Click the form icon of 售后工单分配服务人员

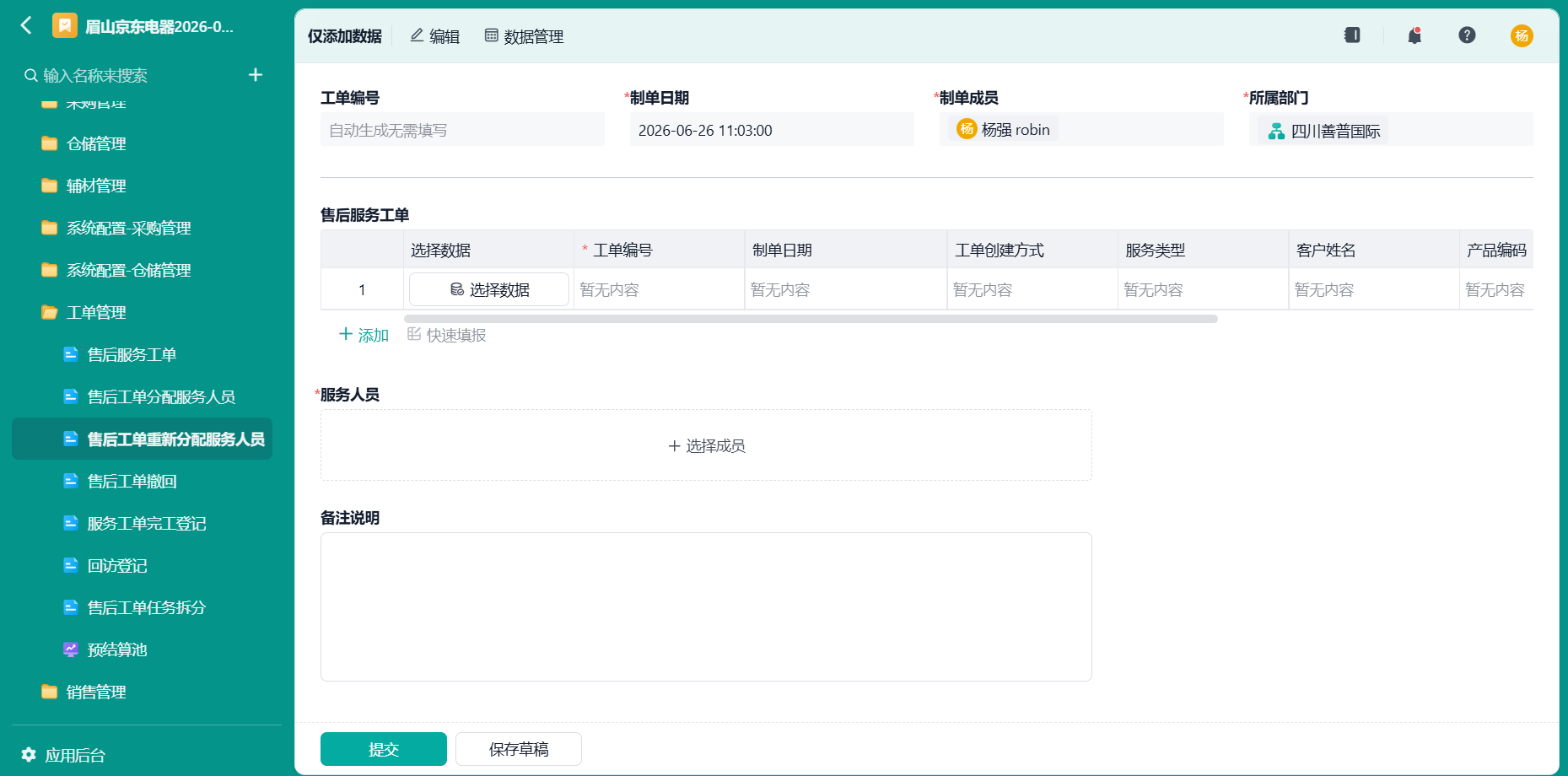tap(71, 396)
